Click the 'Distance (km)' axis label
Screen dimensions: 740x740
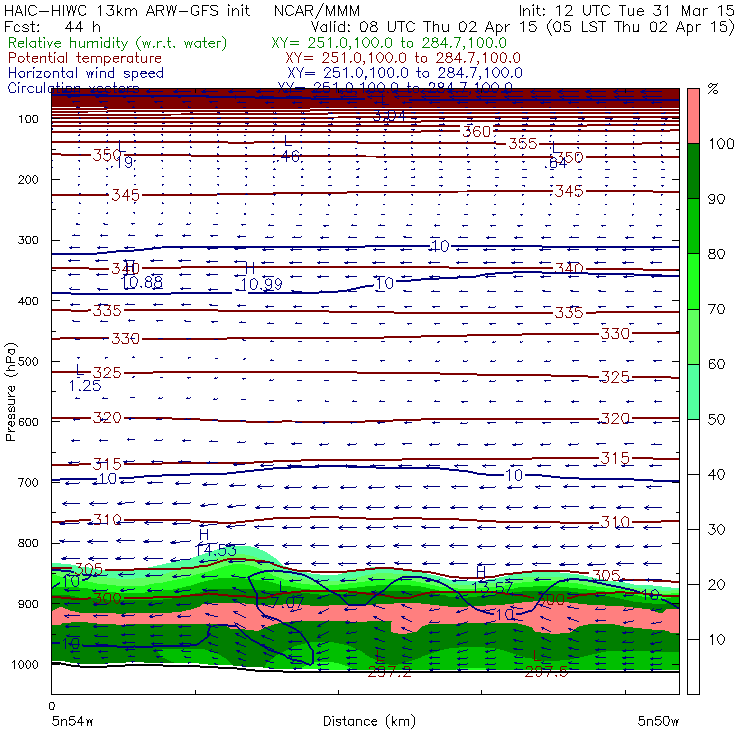369,721
